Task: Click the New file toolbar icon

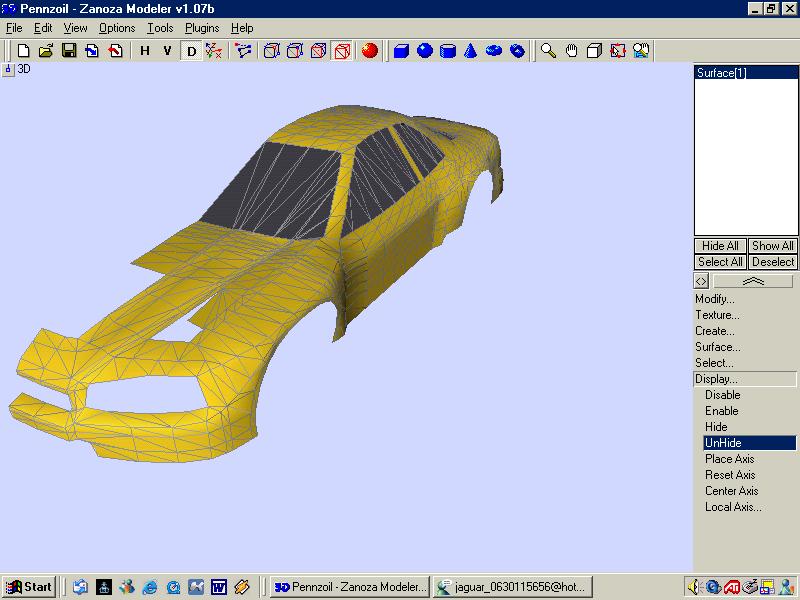Action: [23, 50]
